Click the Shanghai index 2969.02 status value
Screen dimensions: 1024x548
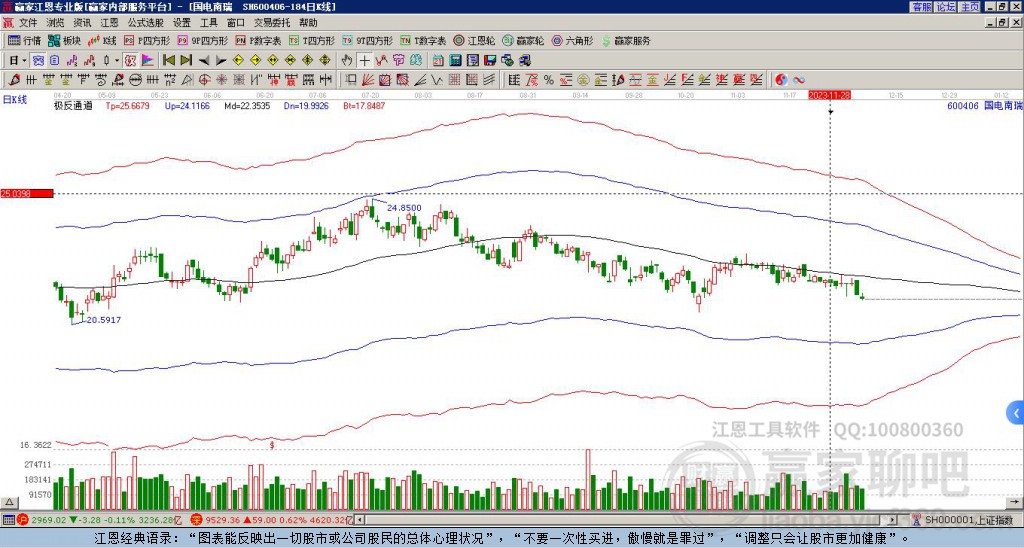pos(48,520)
